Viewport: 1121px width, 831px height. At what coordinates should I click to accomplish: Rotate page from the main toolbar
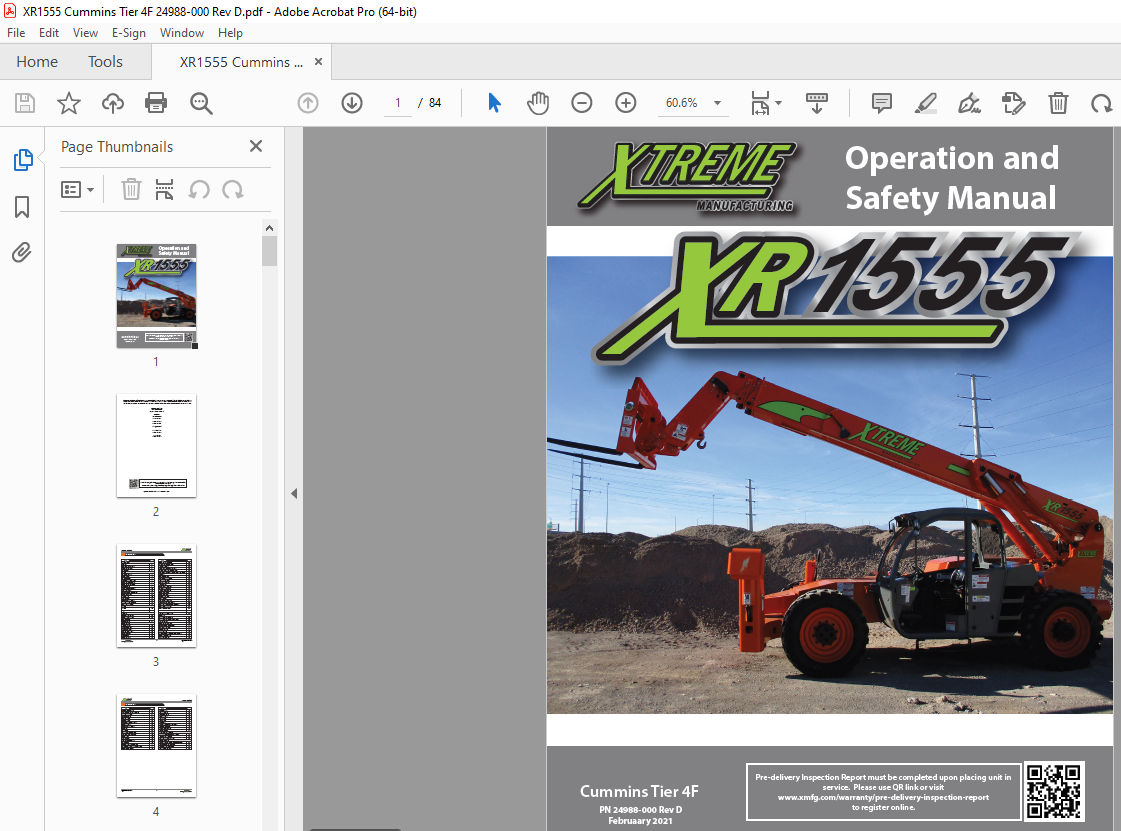tap(1101, 104)
